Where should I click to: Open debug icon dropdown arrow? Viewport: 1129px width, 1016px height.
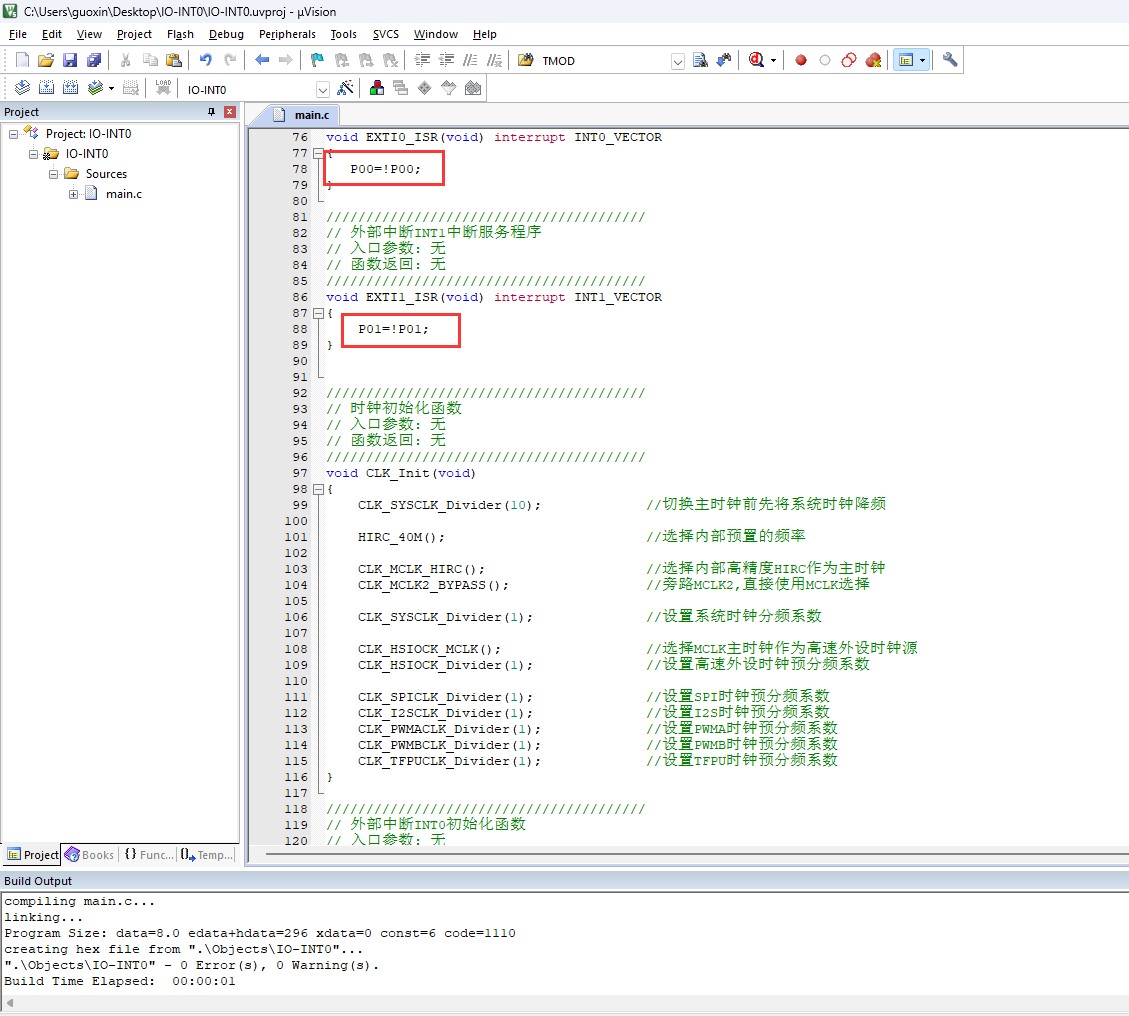[x=773, y=60]
